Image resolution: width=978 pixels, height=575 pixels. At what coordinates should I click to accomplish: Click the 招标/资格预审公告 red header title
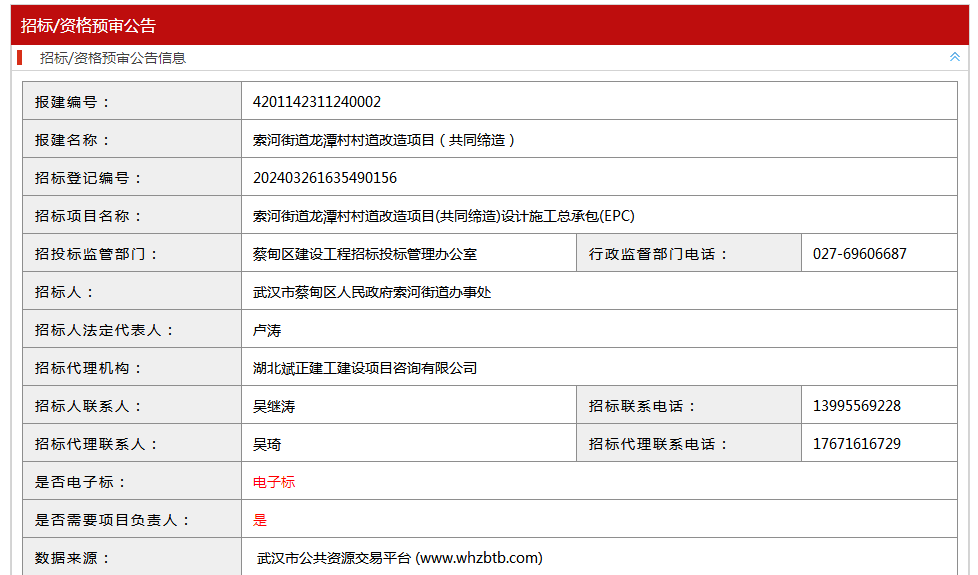(x=89, y=26)
